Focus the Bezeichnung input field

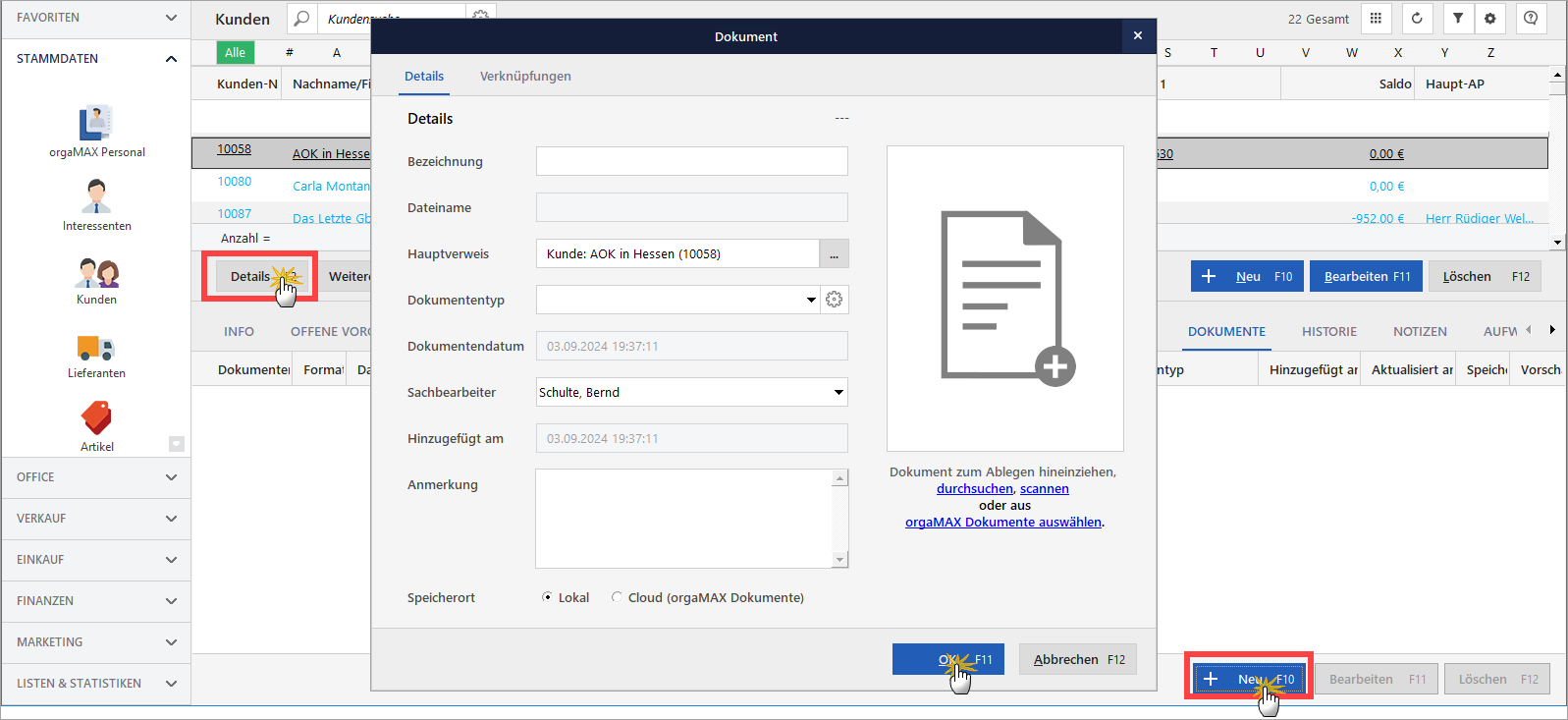coord(691,161)
